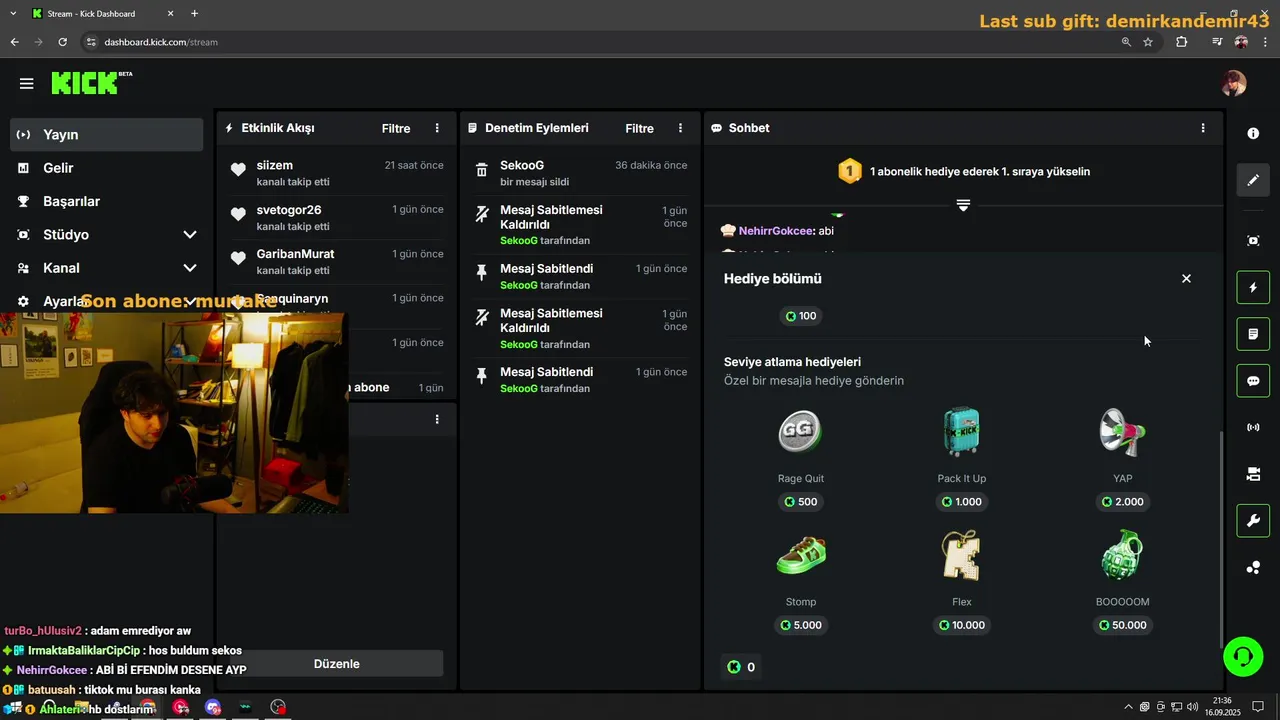
Task: Select the Rage Quit gift
Action: click(800, 432)
